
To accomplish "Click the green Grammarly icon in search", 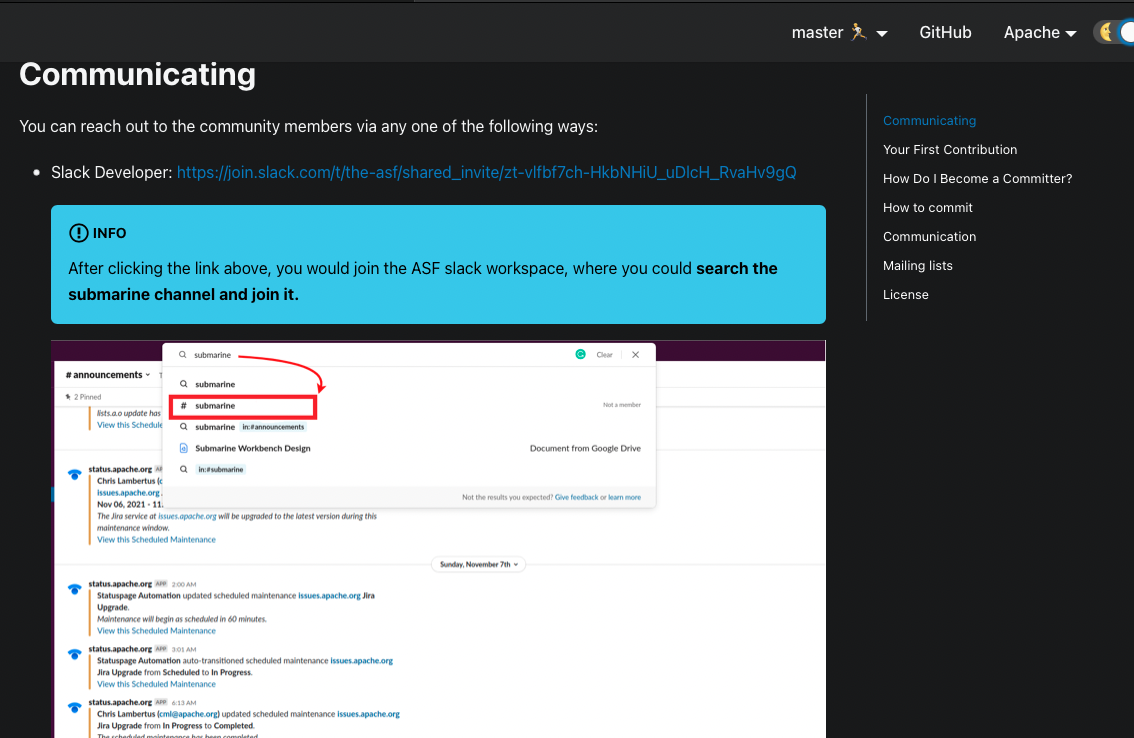I will coord(580,355).
